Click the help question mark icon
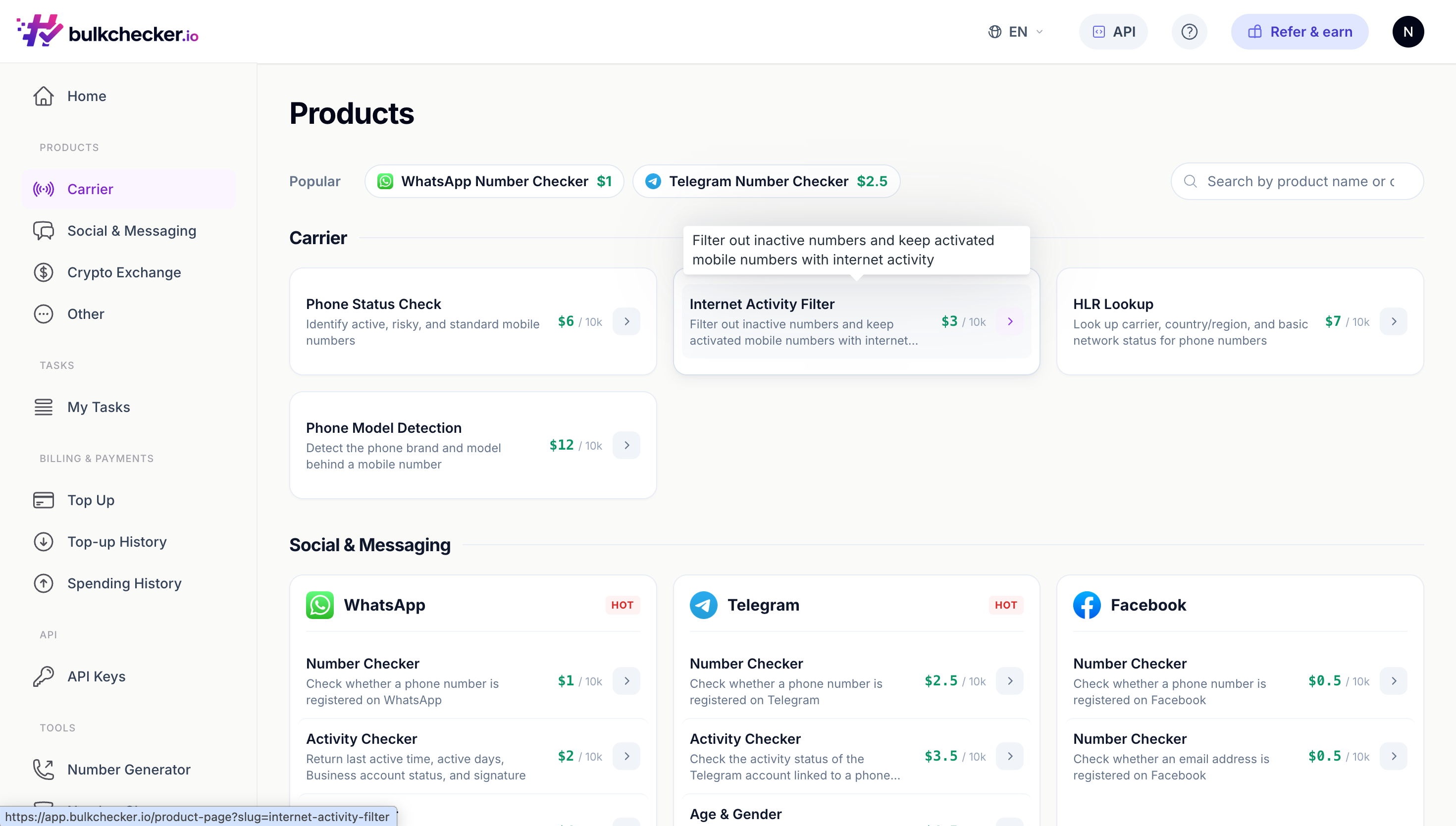The image size is (1456, 826). click(x=1190, y=32)
